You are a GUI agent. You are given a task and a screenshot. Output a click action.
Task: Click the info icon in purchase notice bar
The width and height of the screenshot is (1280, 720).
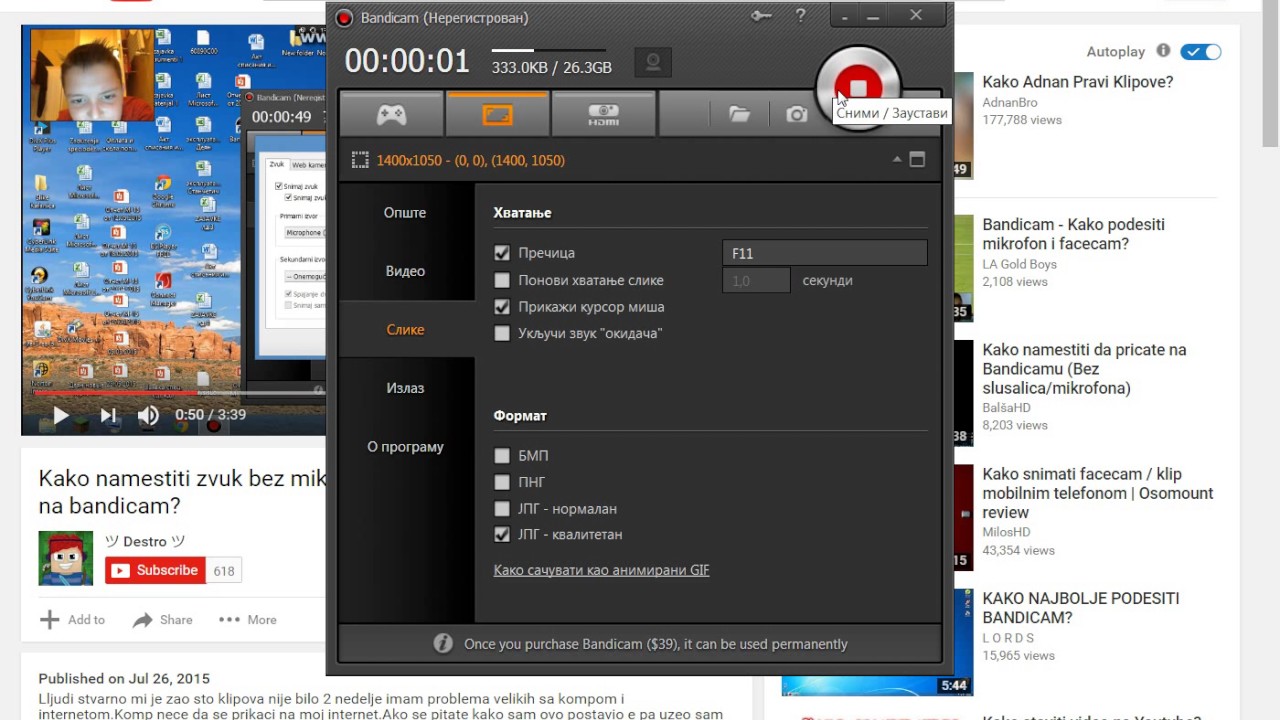pos(443,644)
